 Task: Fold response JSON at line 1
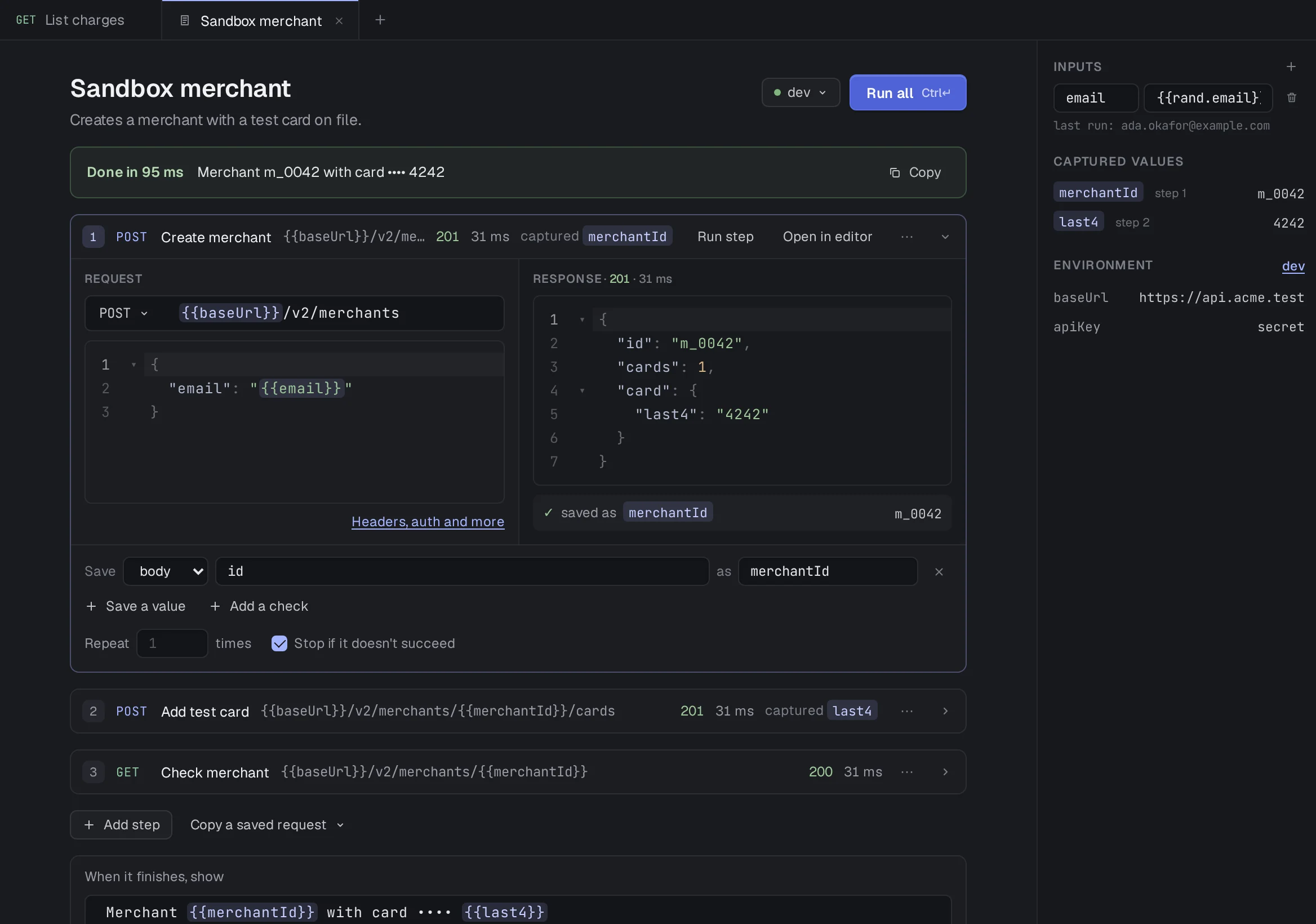click(x=582, y=319)
